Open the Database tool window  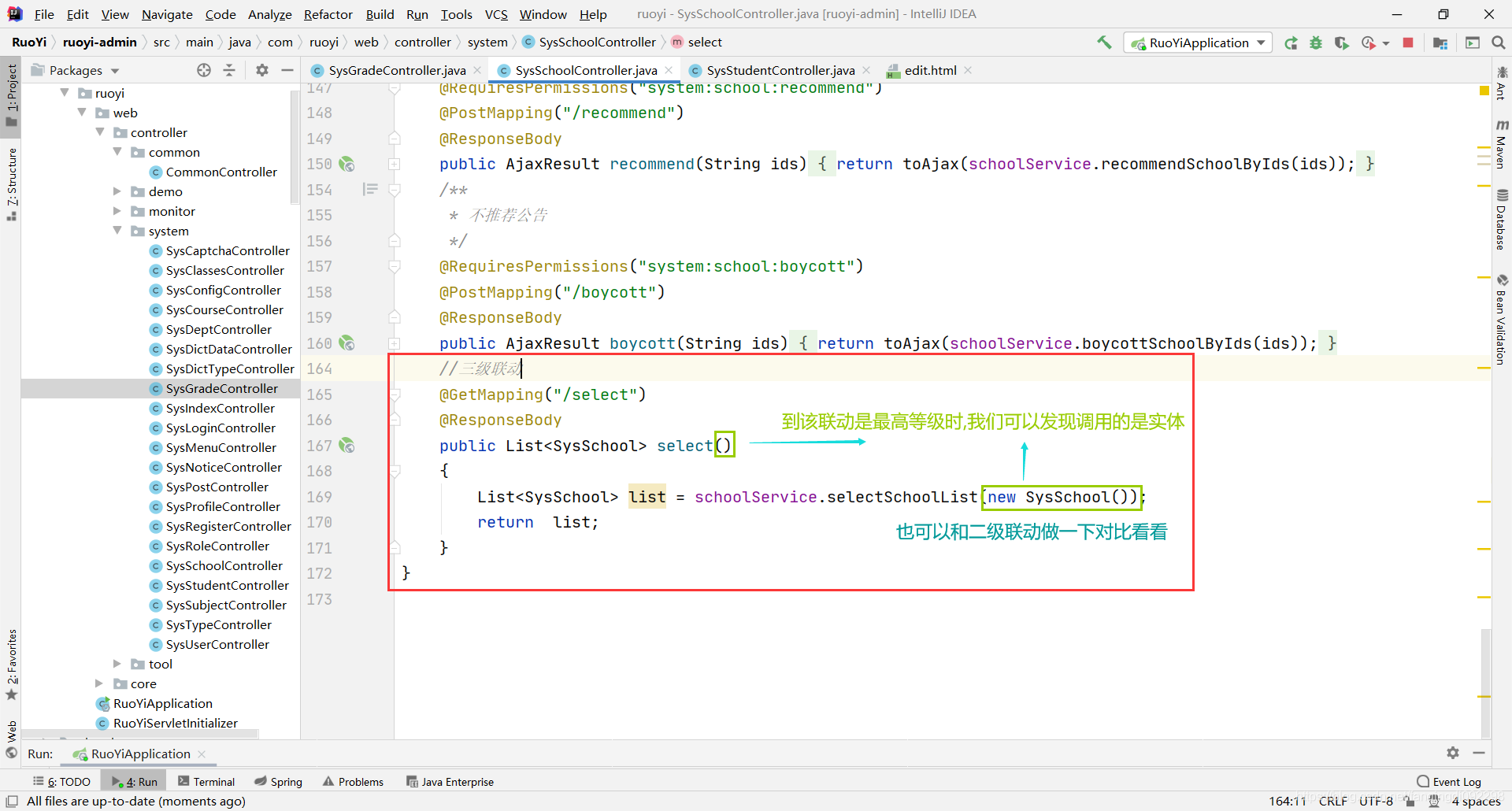click(x=1502, y=220)
